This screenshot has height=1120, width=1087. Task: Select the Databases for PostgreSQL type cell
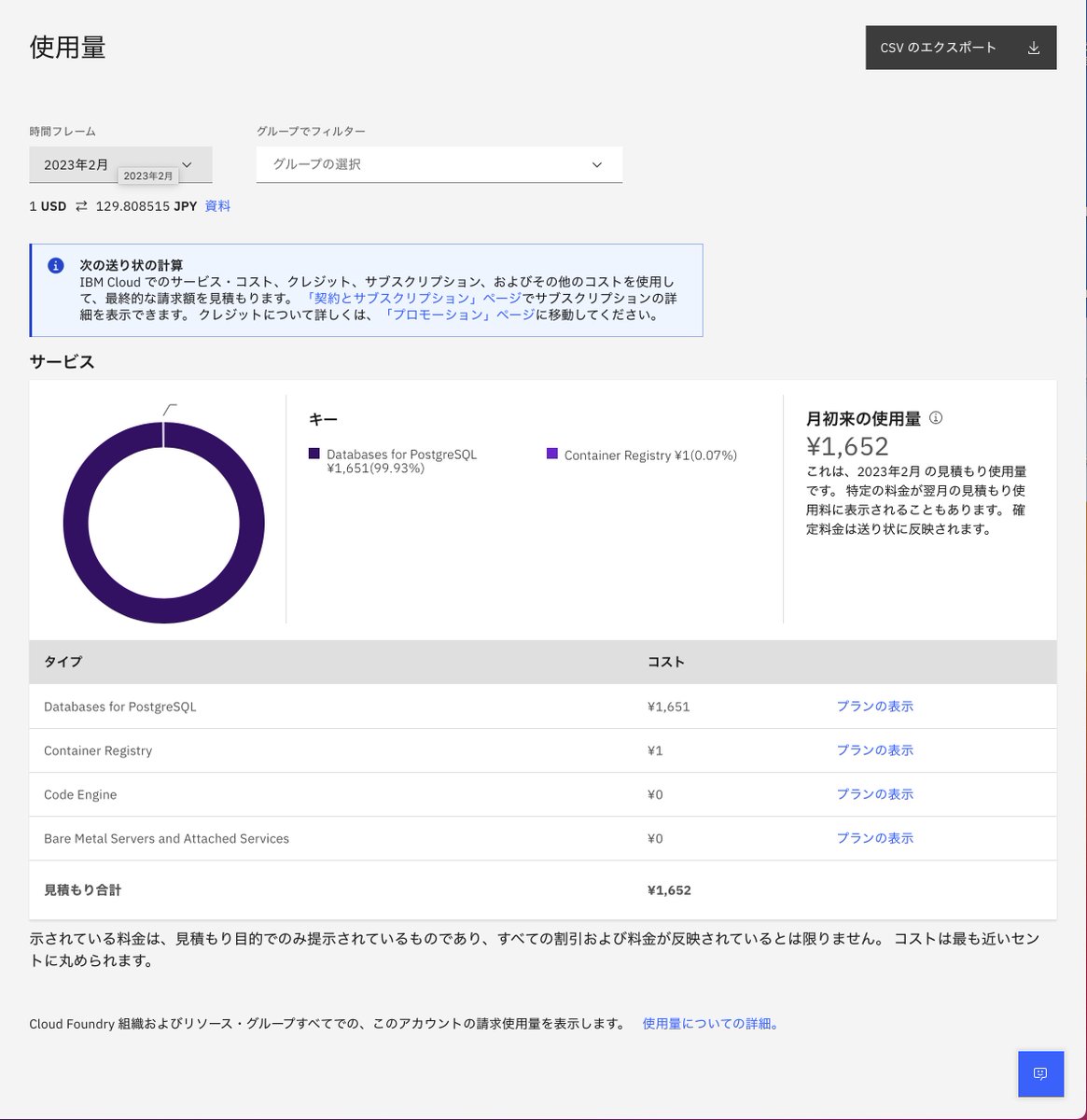(120, 707)
